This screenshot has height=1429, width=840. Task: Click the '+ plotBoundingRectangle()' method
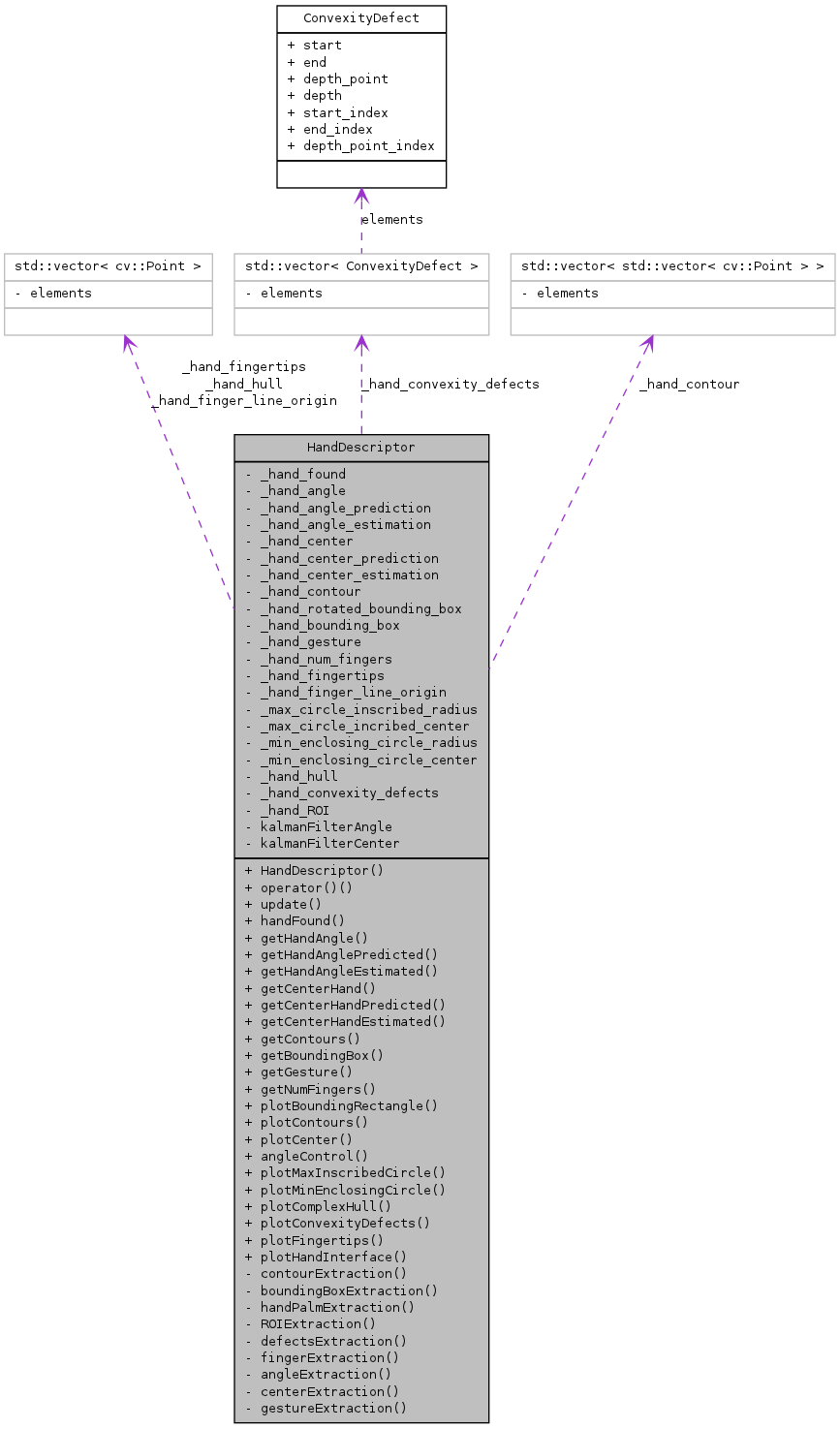point(342,1105)
